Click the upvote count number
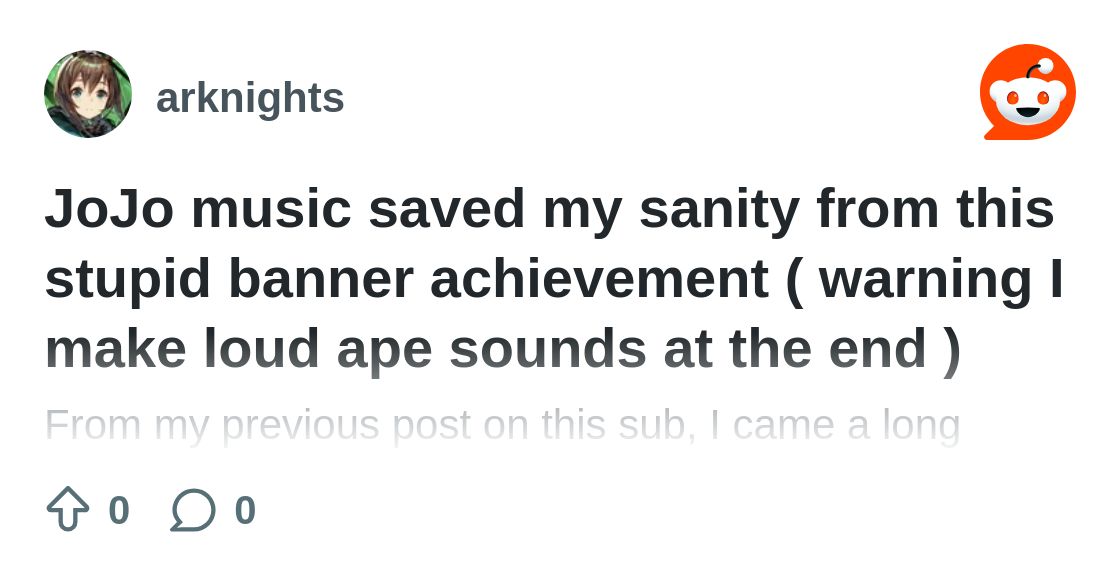This screenshot has height=584, width=1120. point(119,510)
